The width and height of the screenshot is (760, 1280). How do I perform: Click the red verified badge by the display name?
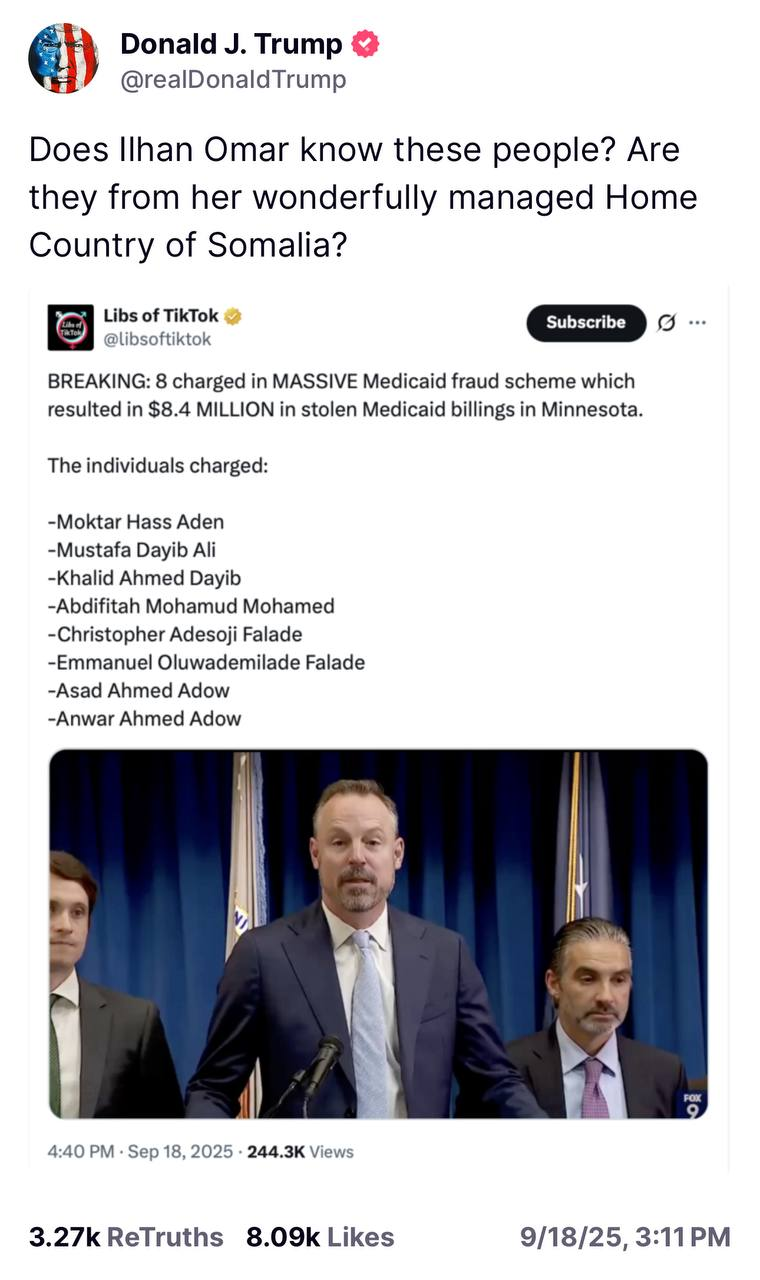click(365, 44)
